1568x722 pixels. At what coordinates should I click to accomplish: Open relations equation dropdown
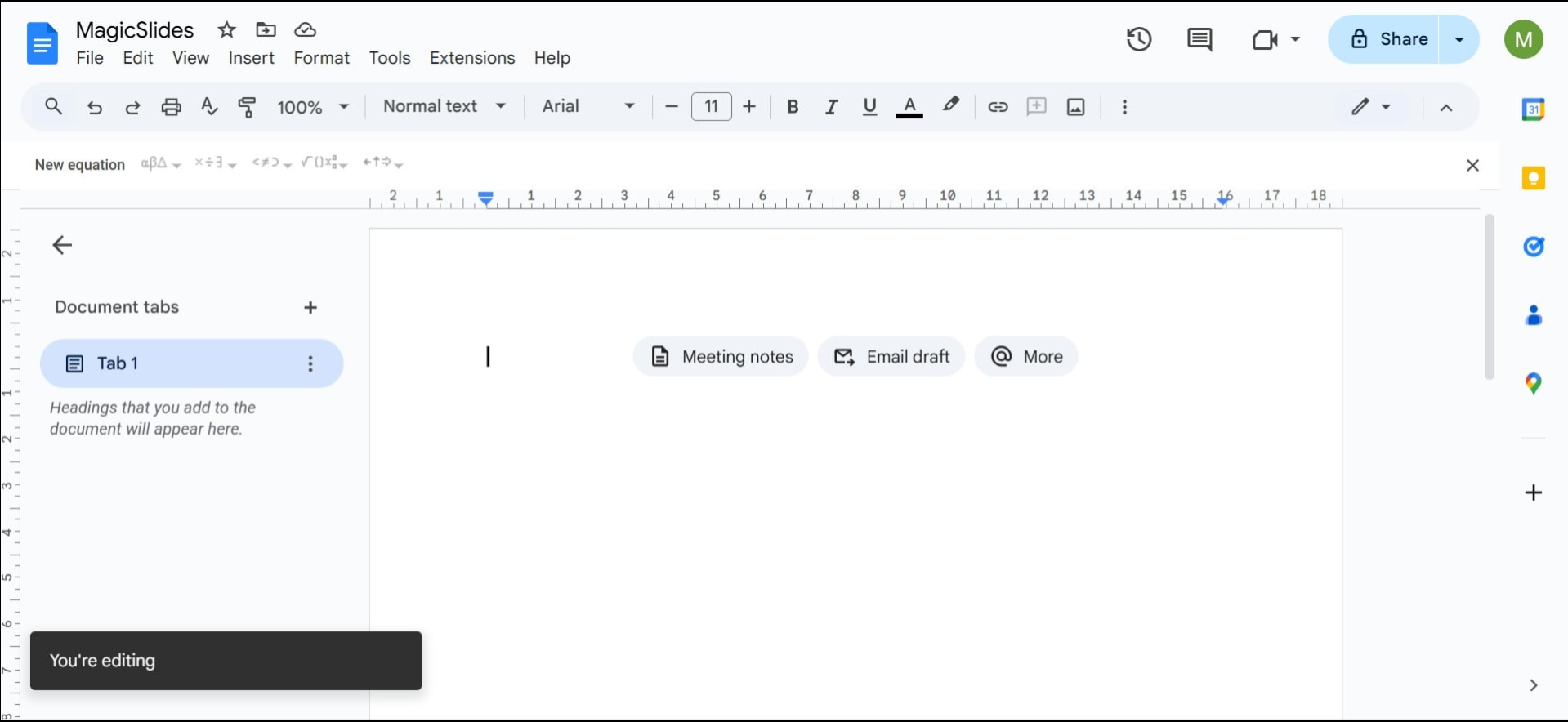271,163
